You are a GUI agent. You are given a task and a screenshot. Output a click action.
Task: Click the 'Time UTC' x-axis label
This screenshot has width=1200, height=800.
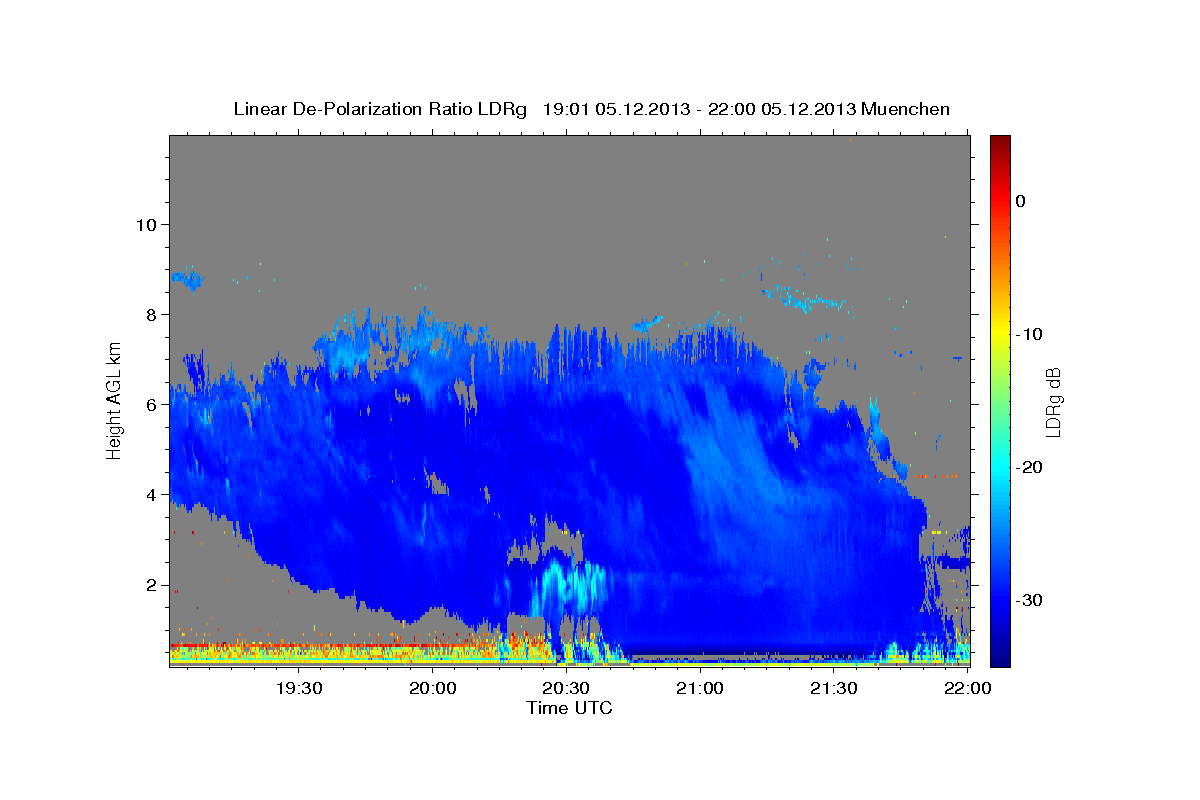coord(569,708)
